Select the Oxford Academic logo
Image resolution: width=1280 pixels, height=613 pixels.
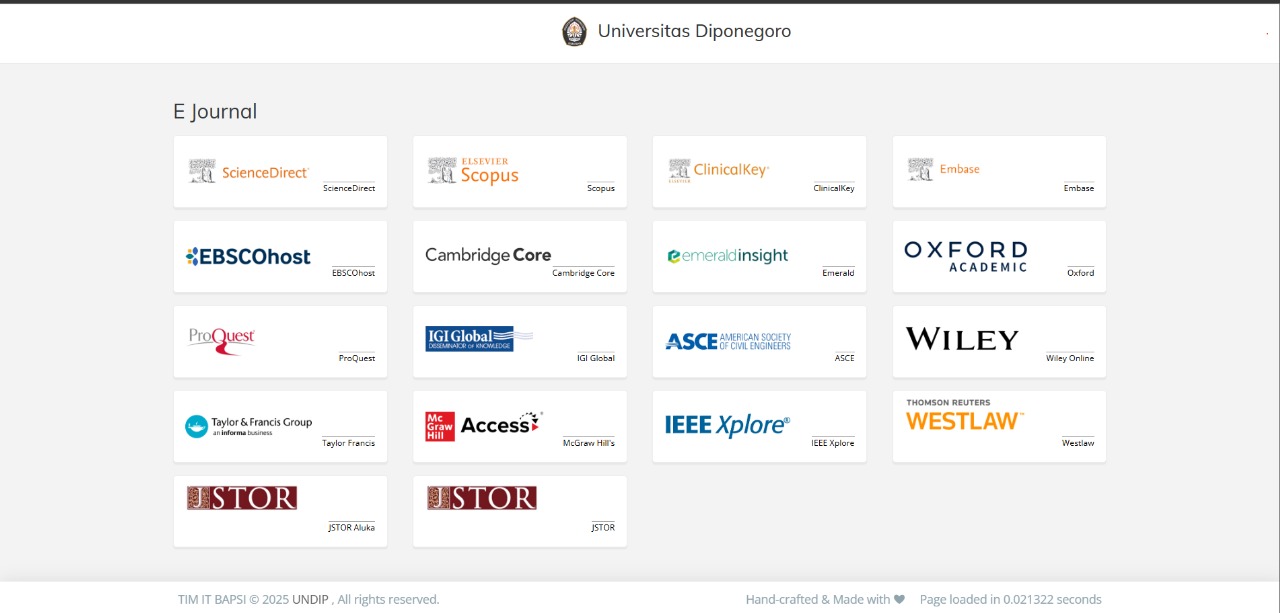tap(966, 256)
